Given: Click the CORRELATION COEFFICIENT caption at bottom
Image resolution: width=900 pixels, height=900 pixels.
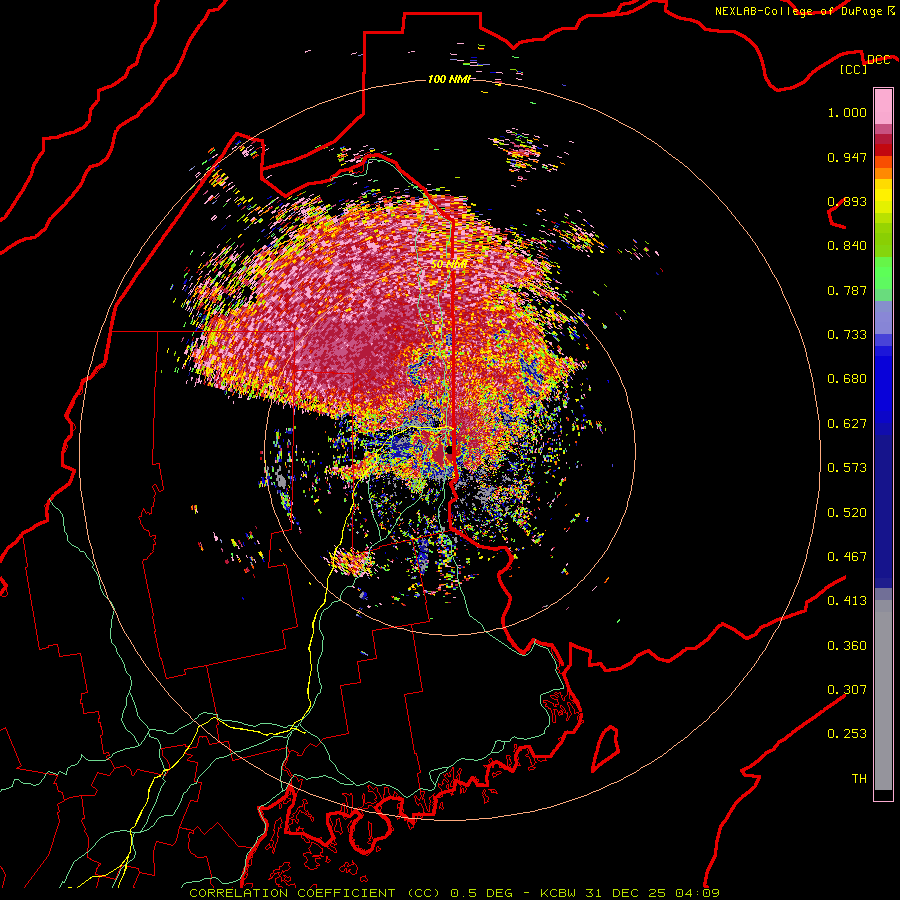Looking at the screenshot, I should point(455,893).
